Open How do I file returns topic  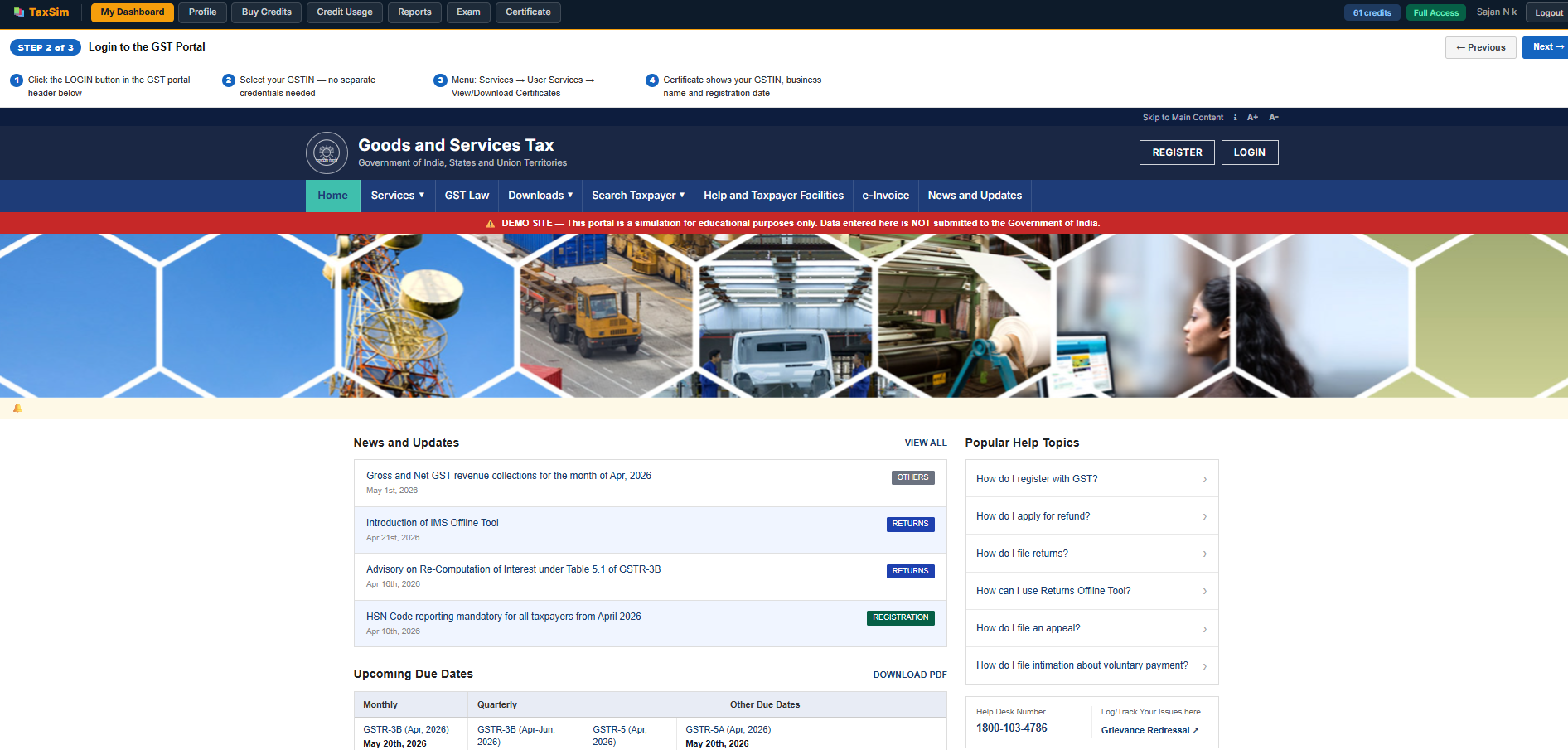[x=1091, y=554]
